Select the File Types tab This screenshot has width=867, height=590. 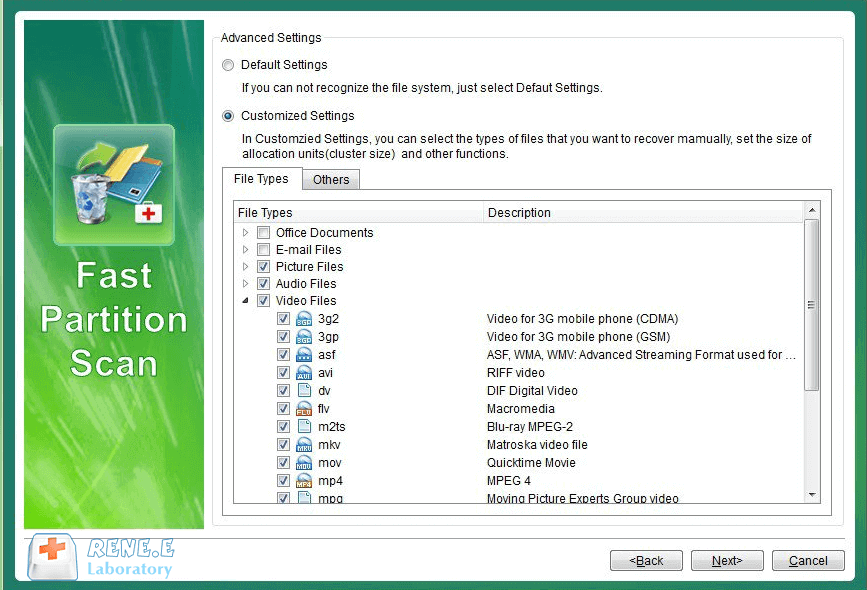[x=261, y=179]
